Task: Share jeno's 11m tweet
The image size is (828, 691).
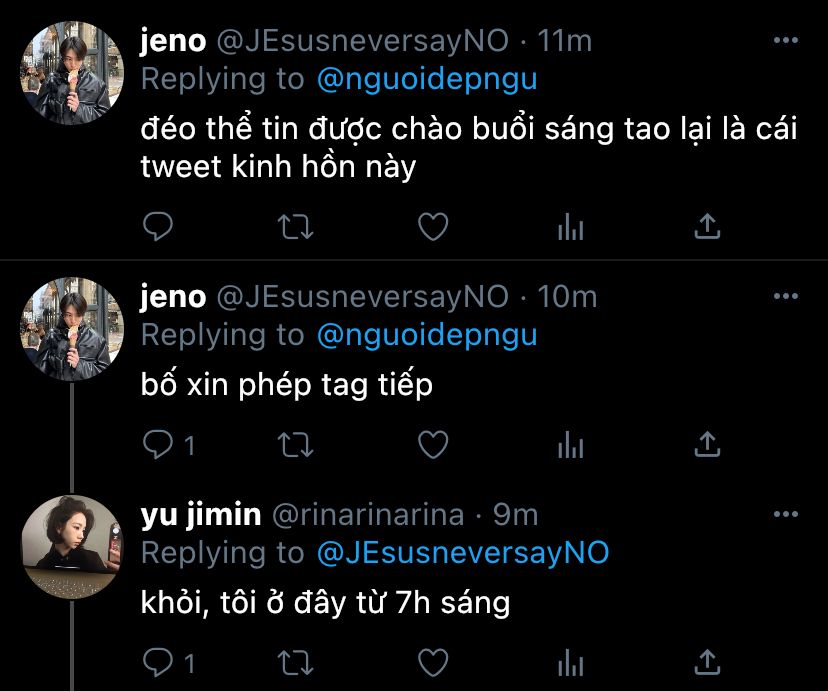Action: point(707,228)
